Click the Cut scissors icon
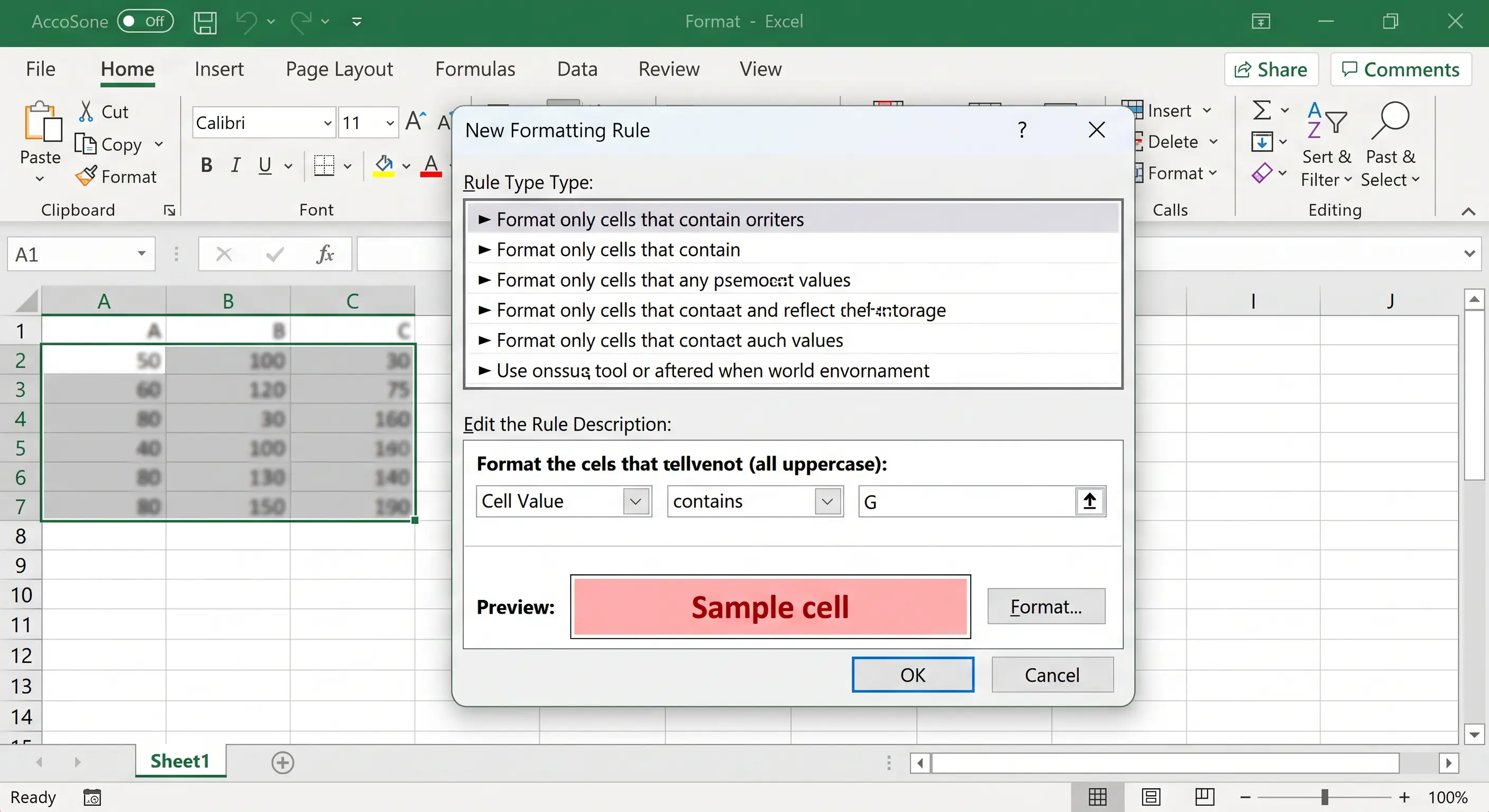Image resolution: width=1489 pixels, height=812 pixels. pos(86,111)
